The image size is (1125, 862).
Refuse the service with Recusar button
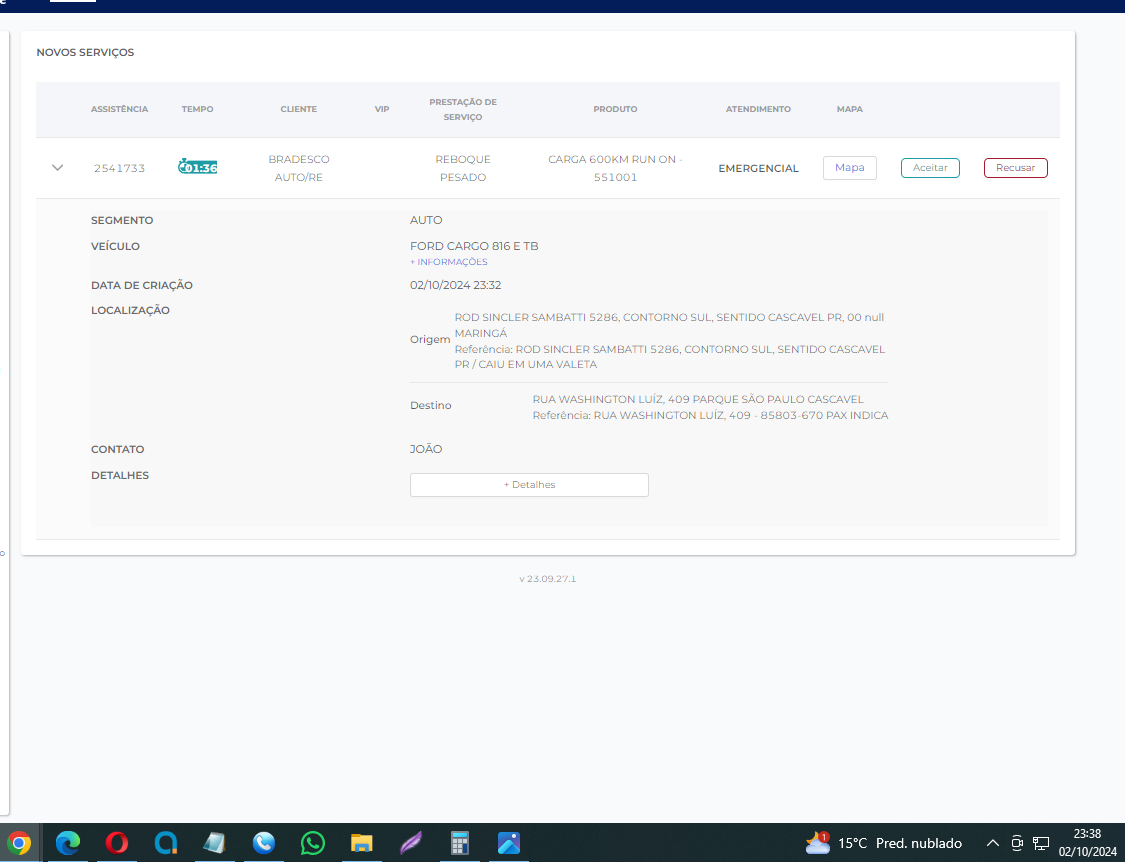1015,168
